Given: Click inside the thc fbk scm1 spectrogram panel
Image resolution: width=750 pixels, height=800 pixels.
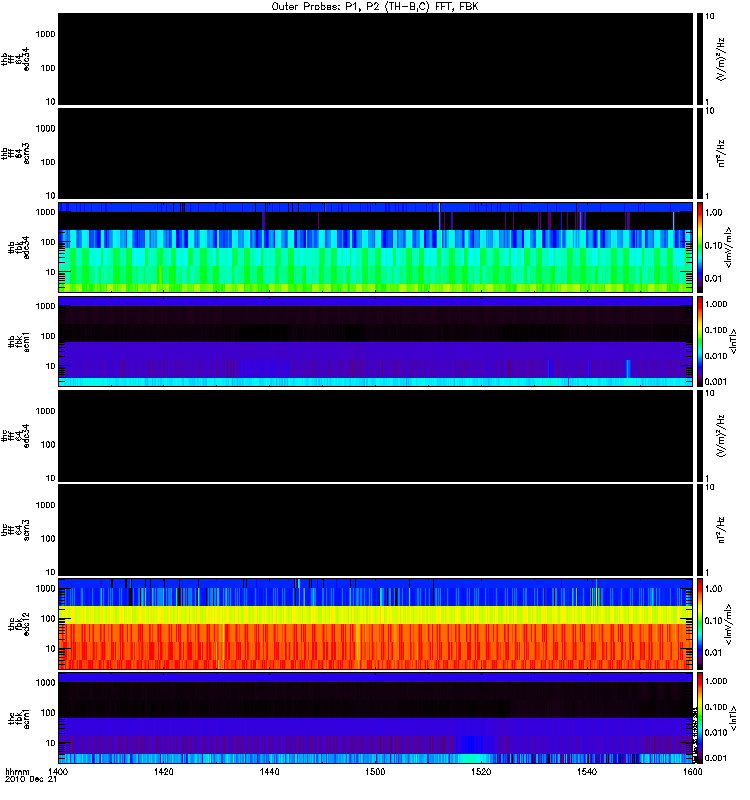Looking at the screenshot, I should [x=376, y=717].
